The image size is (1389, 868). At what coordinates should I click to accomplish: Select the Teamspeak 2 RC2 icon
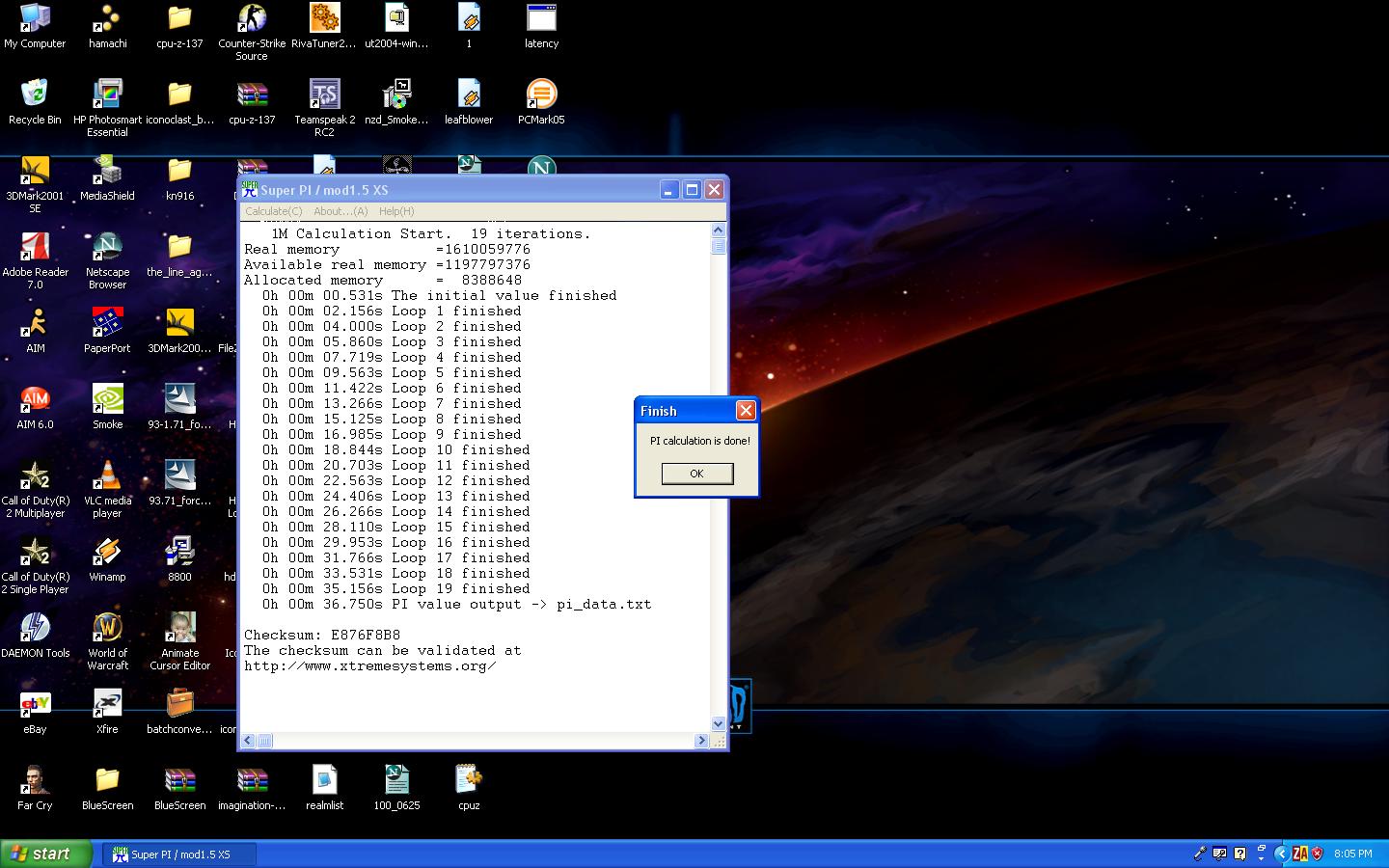[x=324, y=108]
